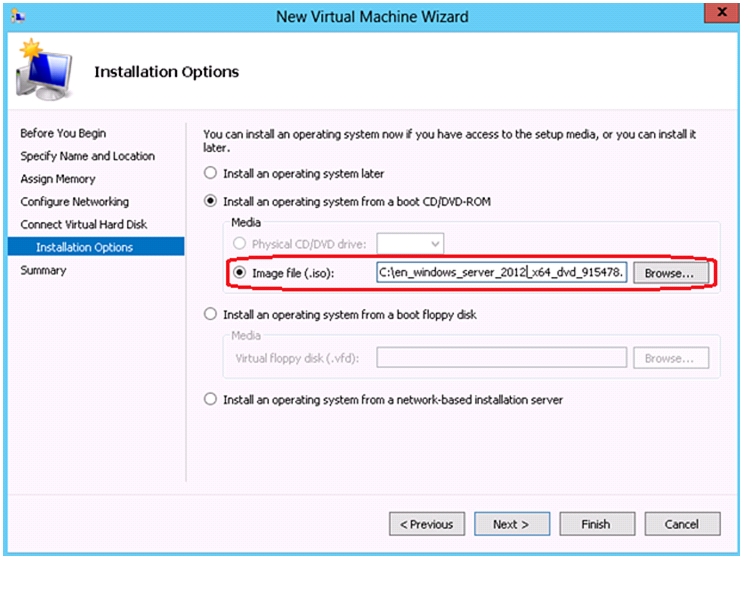The height and width of the screenshot is (595, 753).
Task: Go to Connect Virtual Hard Disk step
Action: coord(84,224)
